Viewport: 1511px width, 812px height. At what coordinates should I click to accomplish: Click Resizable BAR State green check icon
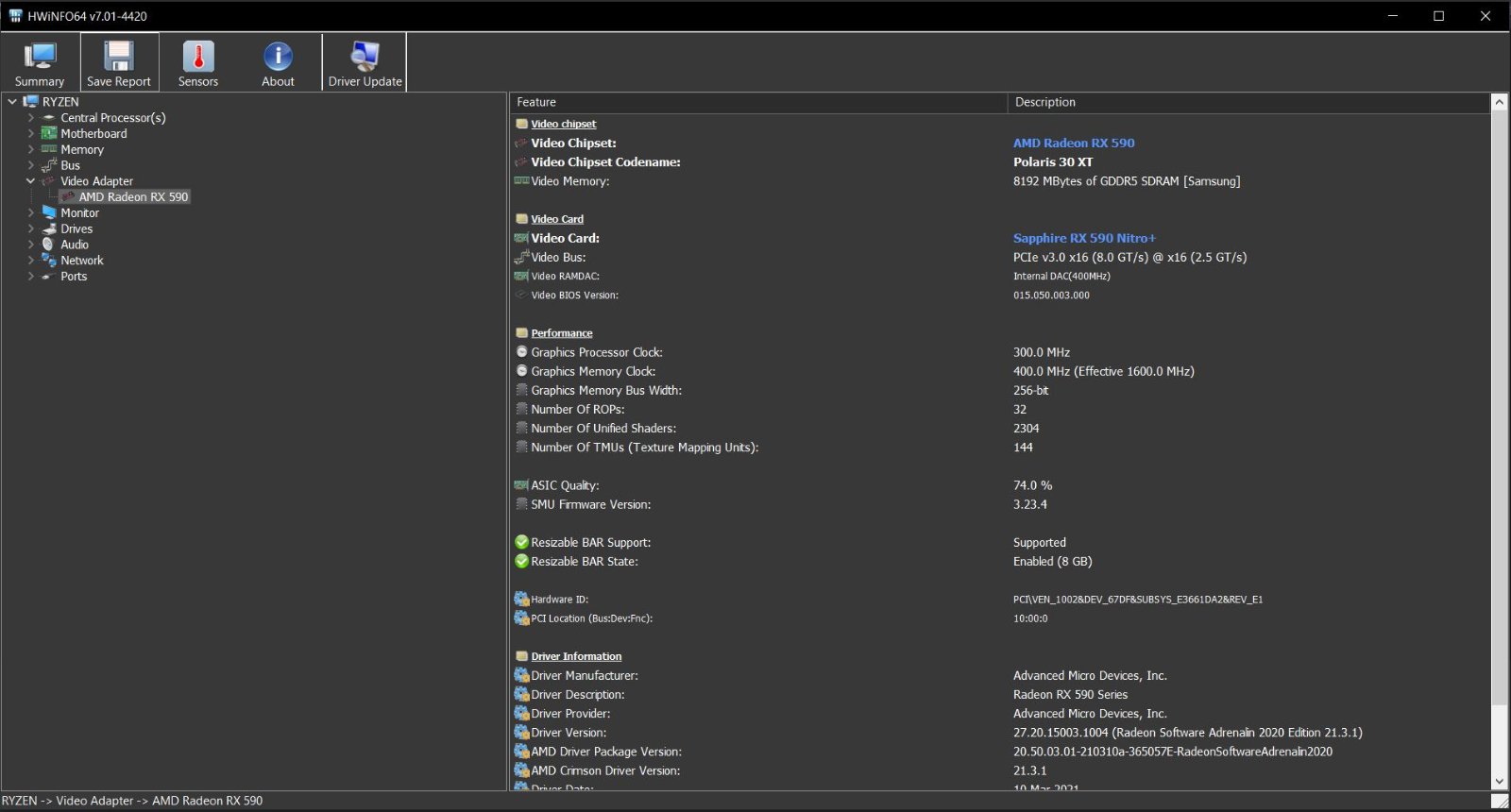pos(521,561)
